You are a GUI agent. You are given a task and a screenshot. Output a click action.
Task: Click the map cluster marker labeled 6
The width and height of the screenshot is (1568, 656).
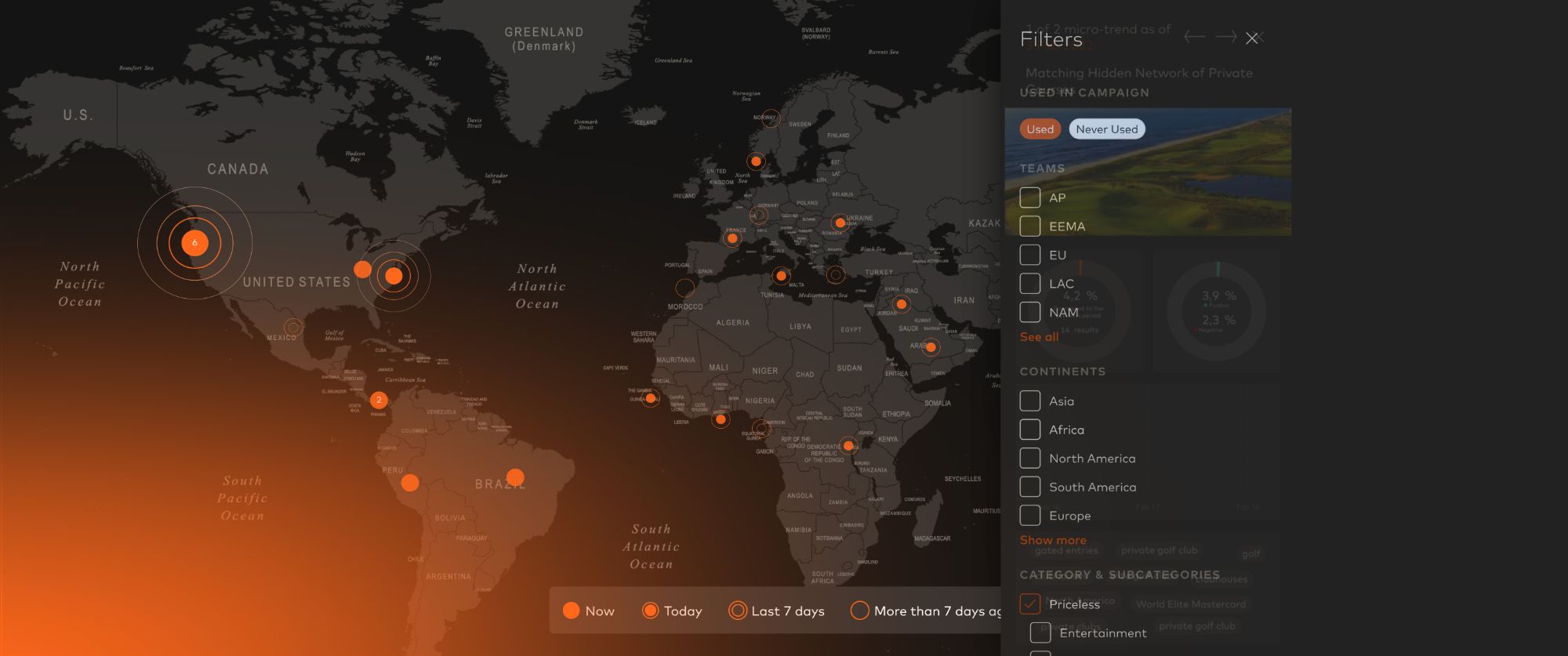[194, 243]
